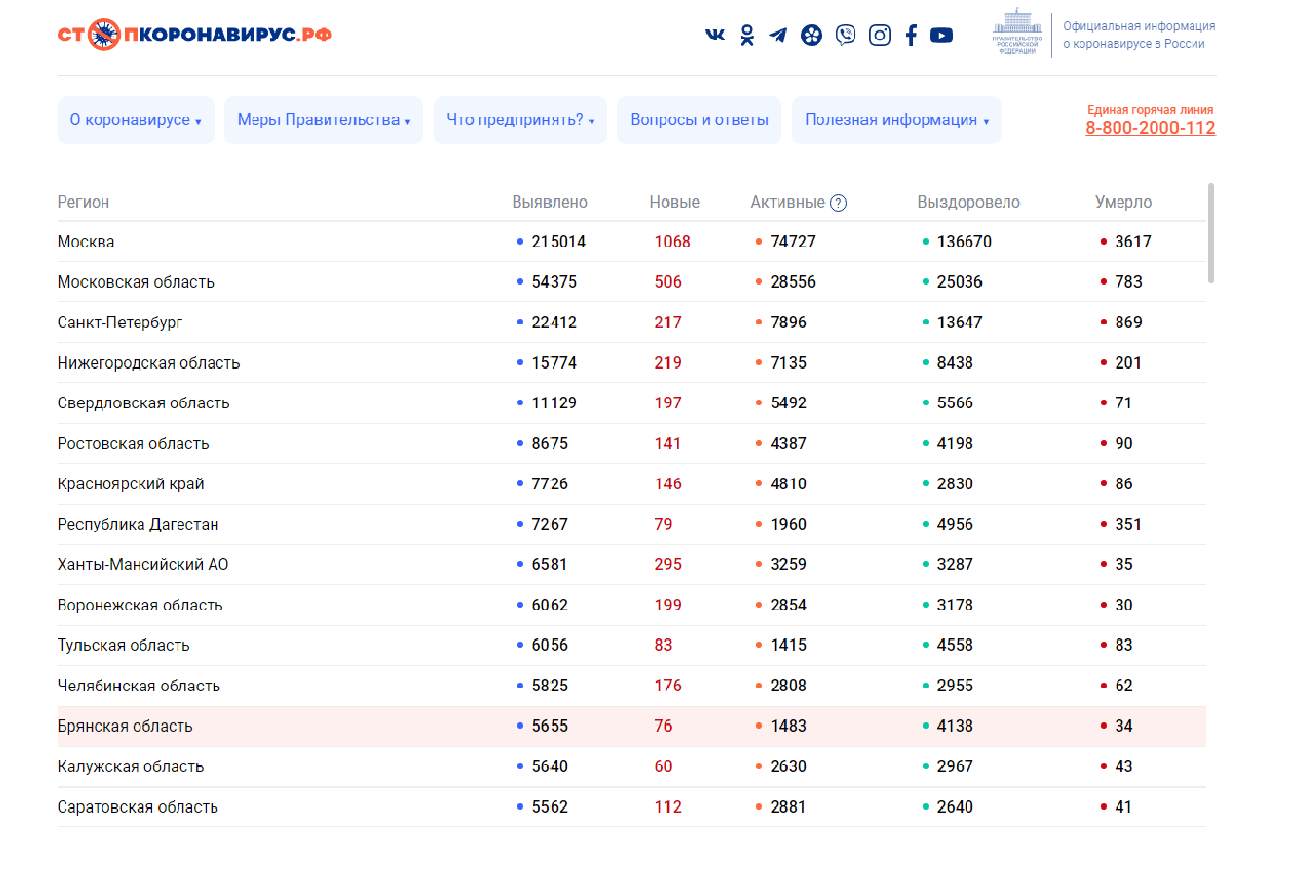Viewport: 1290px width, 875px height.
Task: Select the Воронежская область row
Action: 632,605
